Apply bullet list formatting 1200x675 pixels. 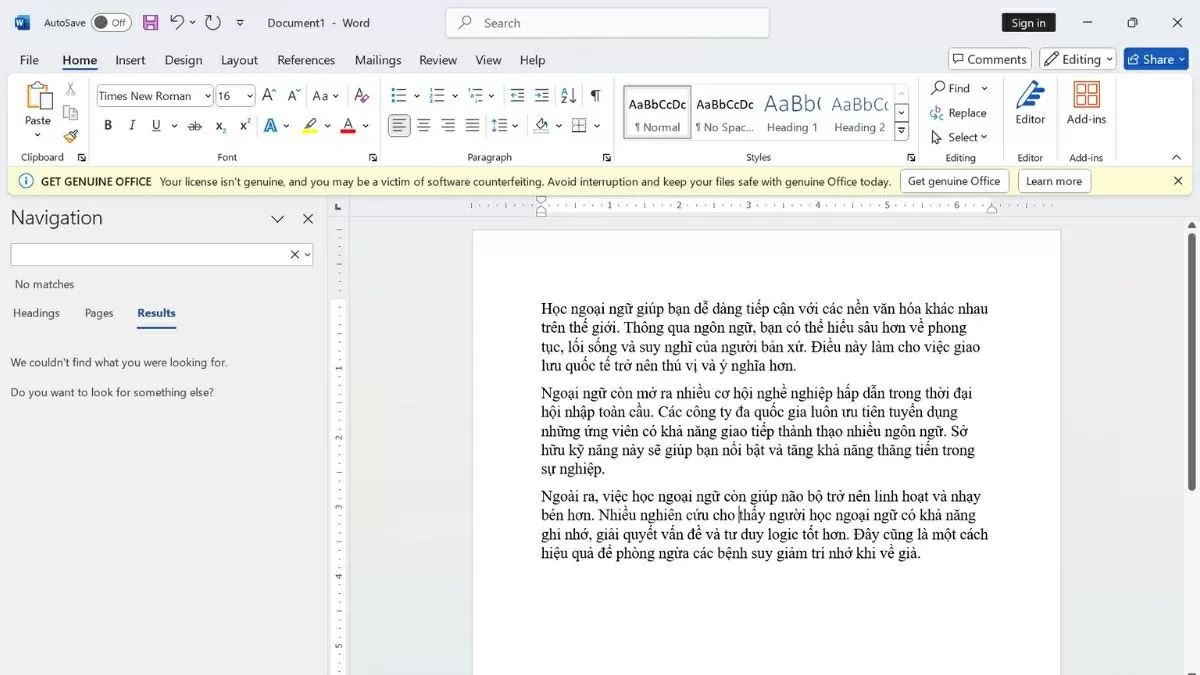pyautogui.click(x=399, y=96)
